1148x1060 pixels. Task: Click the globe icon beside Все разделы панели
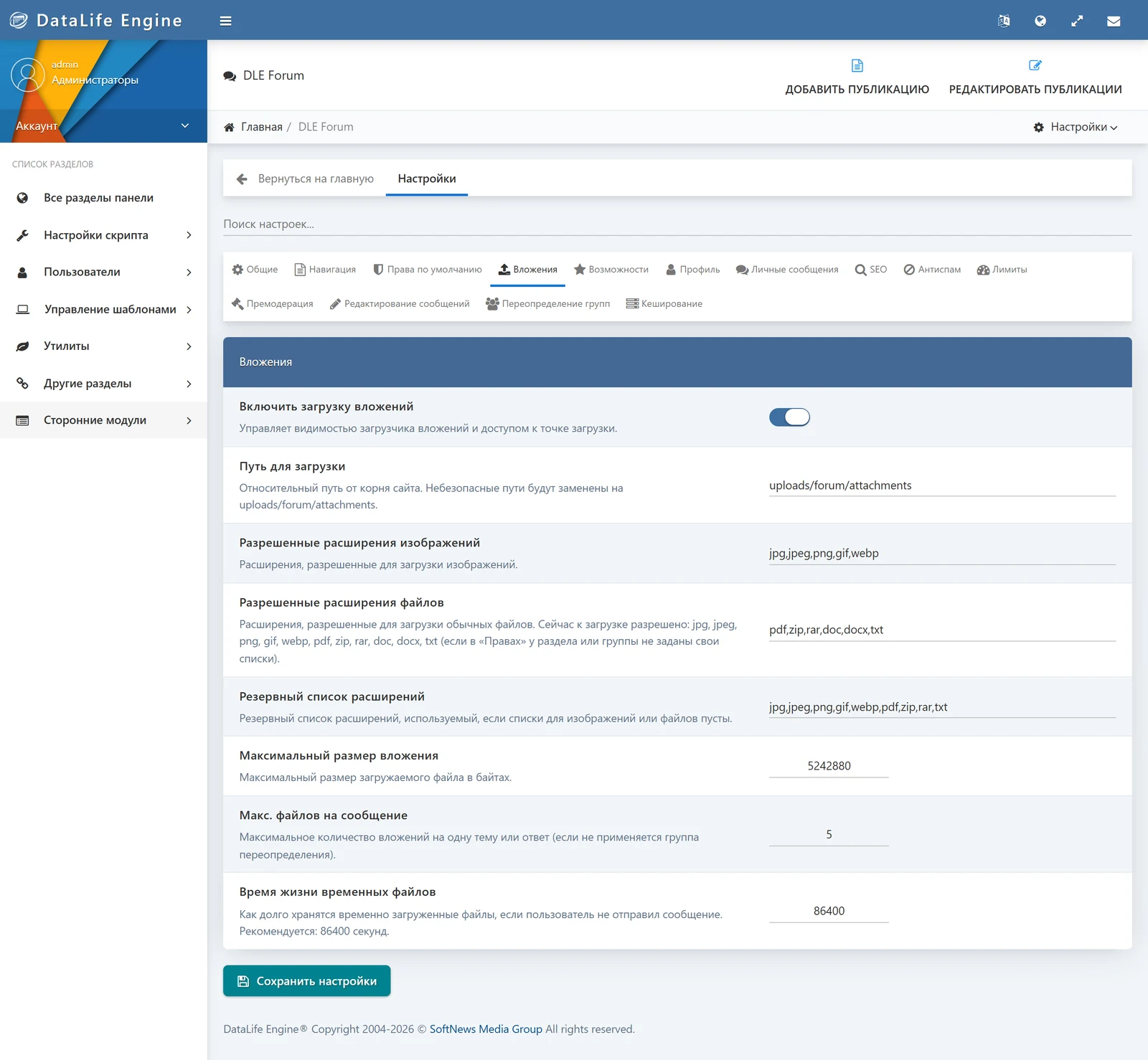pos(22,198)
